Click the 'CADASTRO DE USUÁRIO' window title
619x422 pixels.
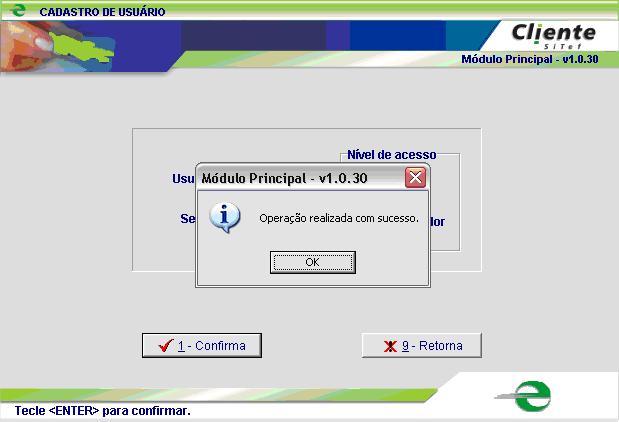[102, 12]
